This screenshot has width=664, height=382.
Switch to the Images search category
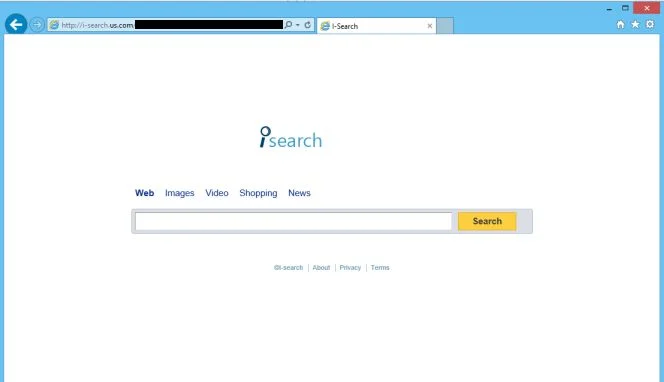click(x=180, y=193)
